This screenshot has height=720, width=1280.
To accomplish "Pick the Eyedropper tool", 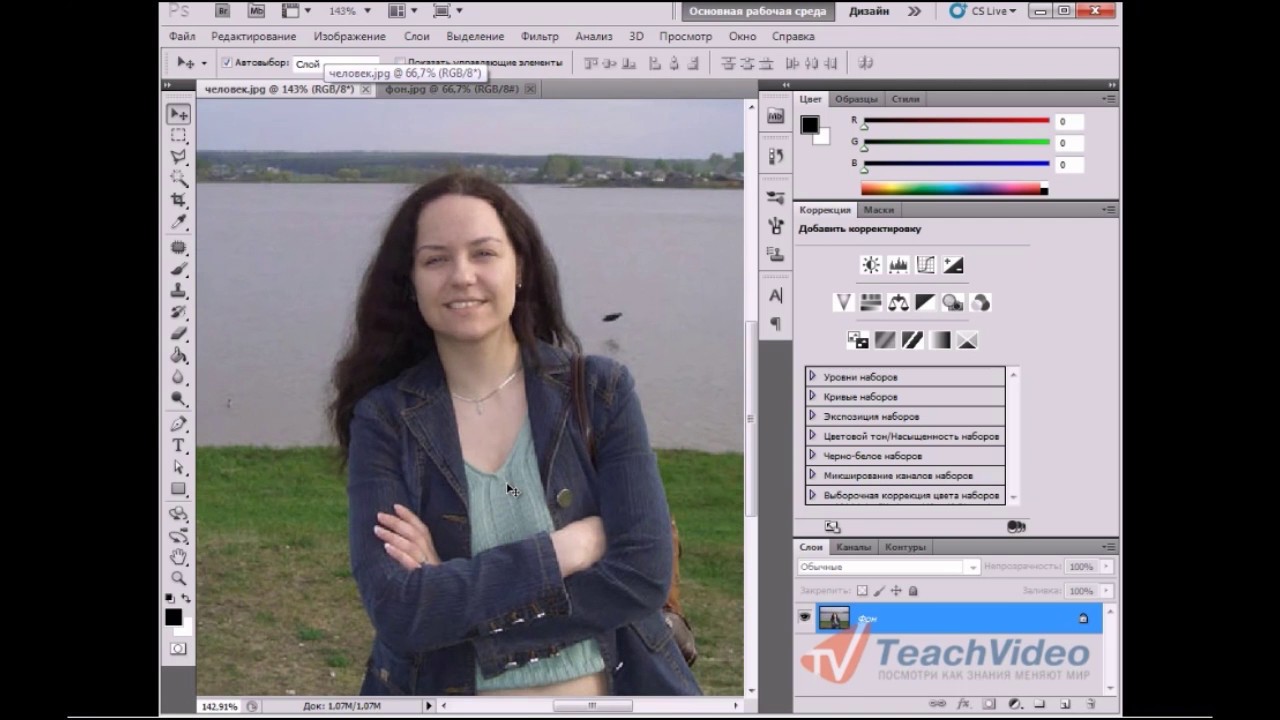I will coord(179,222).
